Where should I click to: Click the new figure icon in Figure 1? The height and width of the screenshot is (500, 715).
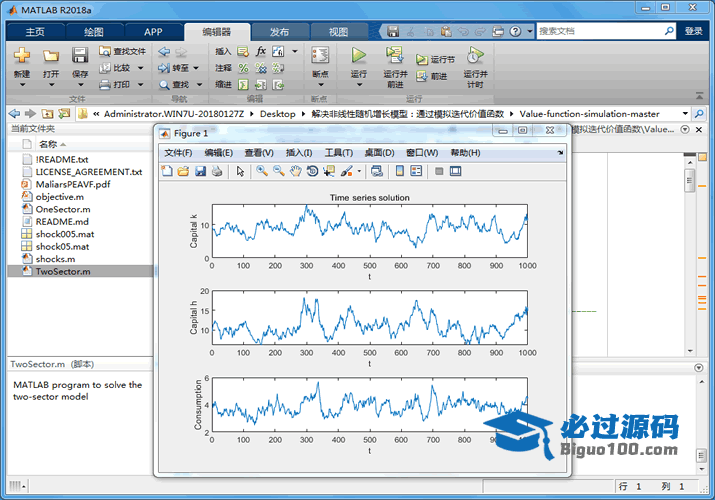(x=167, y=171)
